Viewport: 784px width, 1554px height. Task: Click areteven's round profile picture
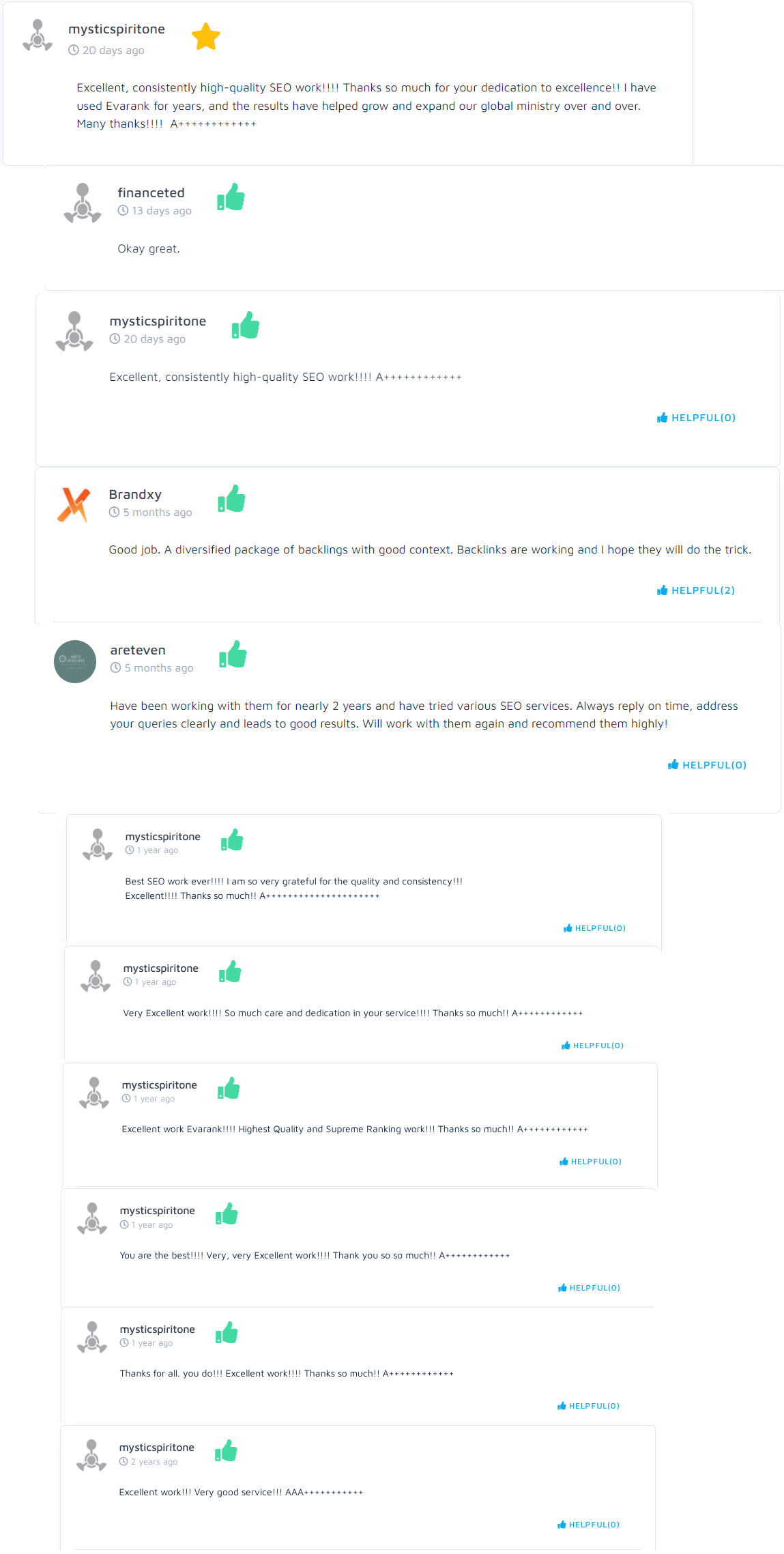75,661
